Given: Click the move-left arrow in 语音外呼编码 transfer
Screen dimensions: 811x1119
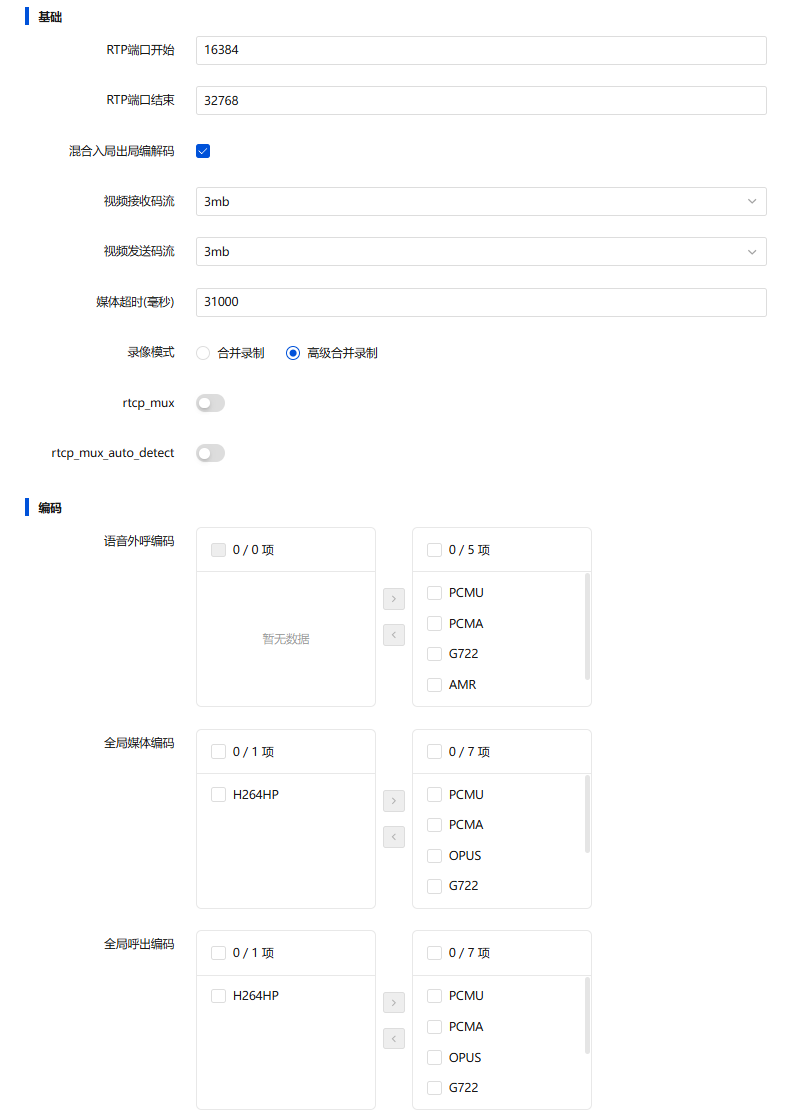Looking at the screenshot, I should coord(394,635).
